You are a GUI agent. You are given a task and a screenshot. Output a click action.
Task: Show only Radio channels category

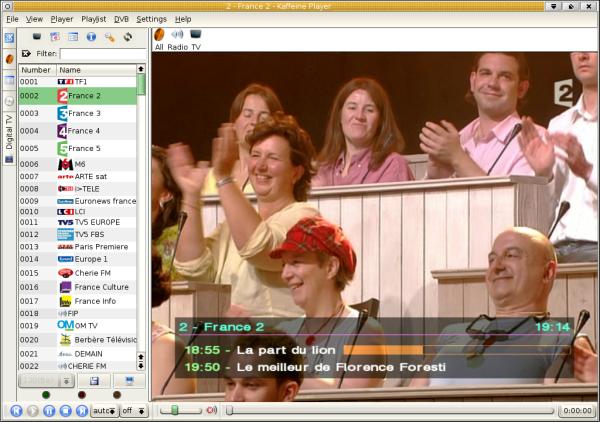coord(178,40)
